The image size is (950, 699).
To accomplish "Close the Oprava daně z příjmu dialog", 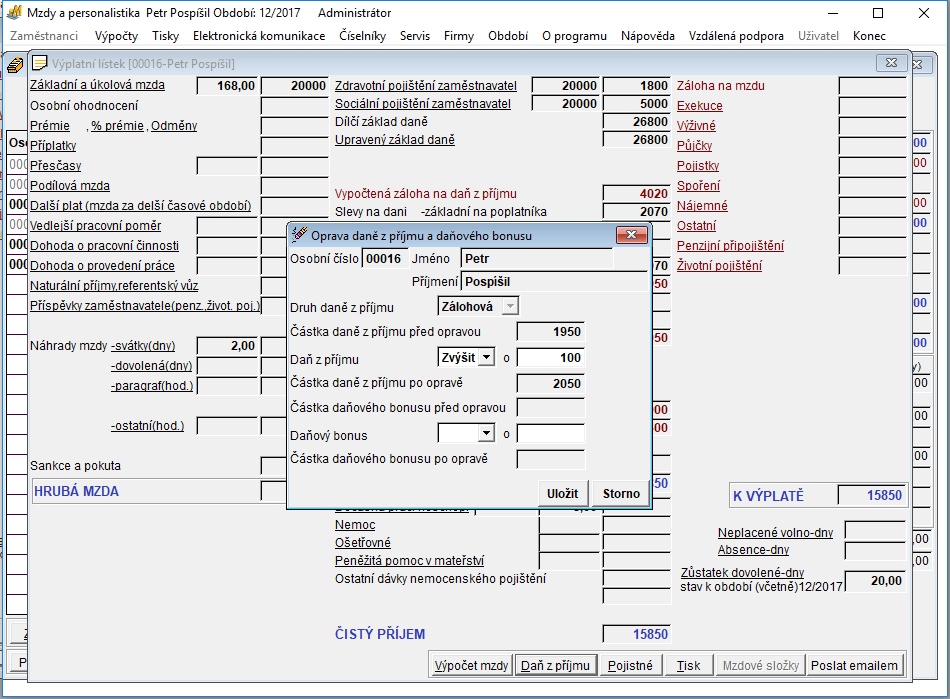I will [631, 235].
